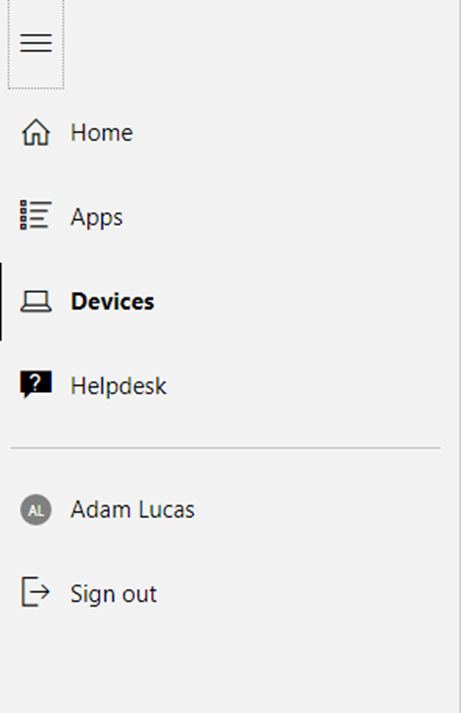This screenshot has height=713, width=461.
Task: Click the Home house icon
Action: [x=36, y=132]
